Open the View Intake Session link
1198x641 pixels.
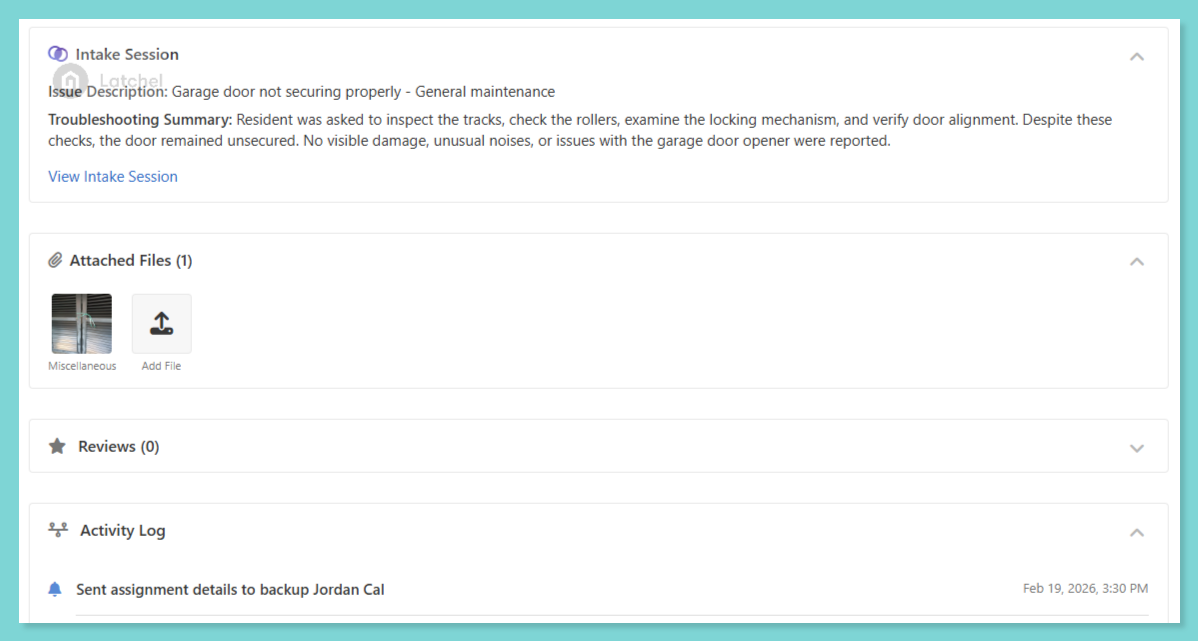113,176
